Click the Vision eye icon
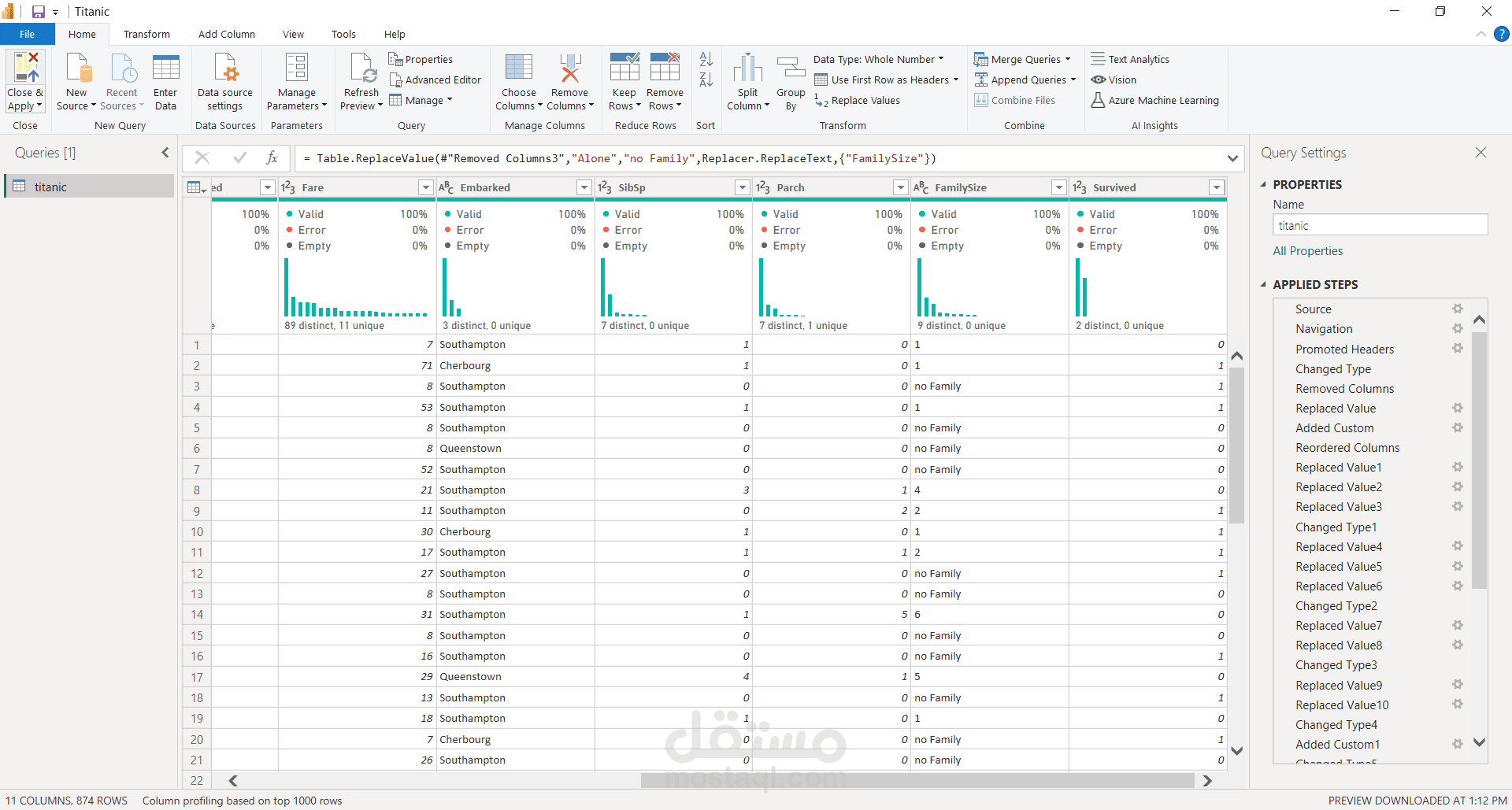 pos(1099,80)
